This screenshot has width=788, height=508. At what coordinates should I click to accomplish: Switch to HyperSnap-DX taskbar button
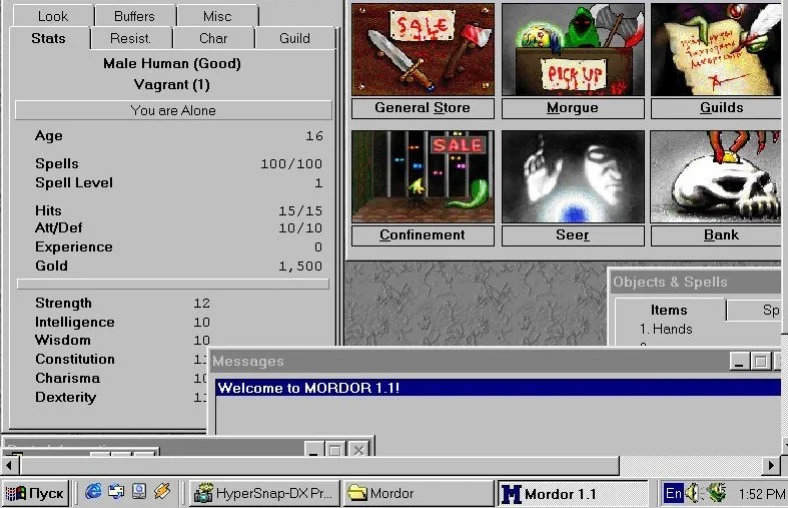[265, 493]
